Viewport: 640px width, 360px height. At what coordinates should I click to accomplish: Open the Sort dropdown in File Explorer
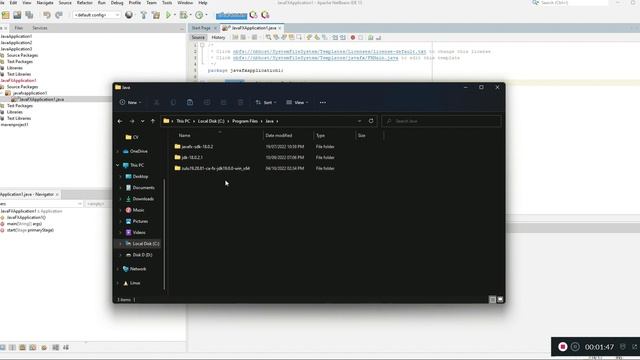[x=266, y=102]
